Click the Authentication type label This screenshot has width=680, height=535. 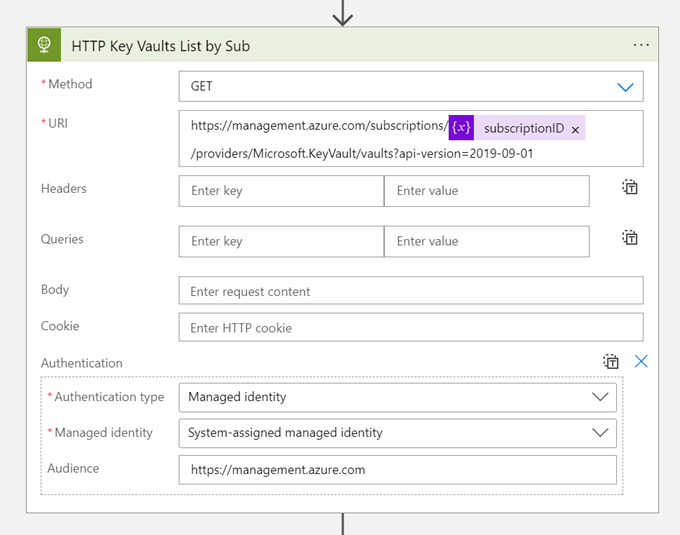point(109,397)
